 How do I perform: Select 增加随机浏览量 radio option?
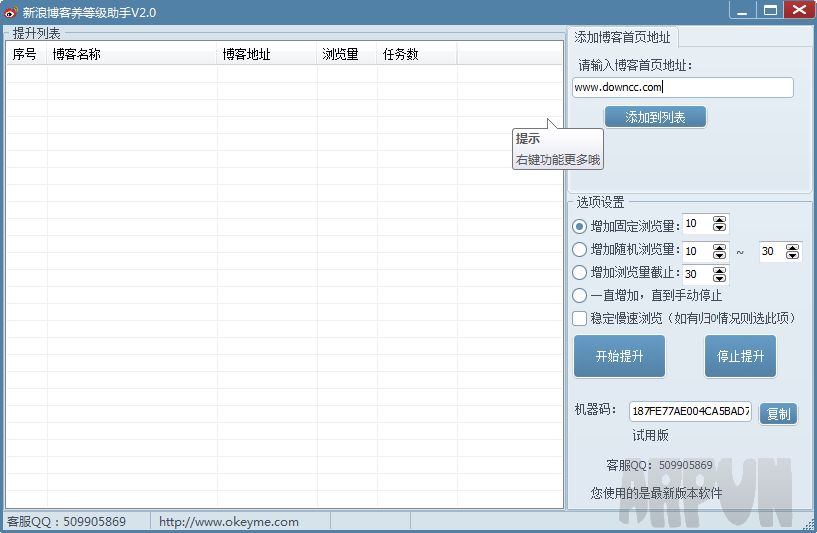coord(580,249)
